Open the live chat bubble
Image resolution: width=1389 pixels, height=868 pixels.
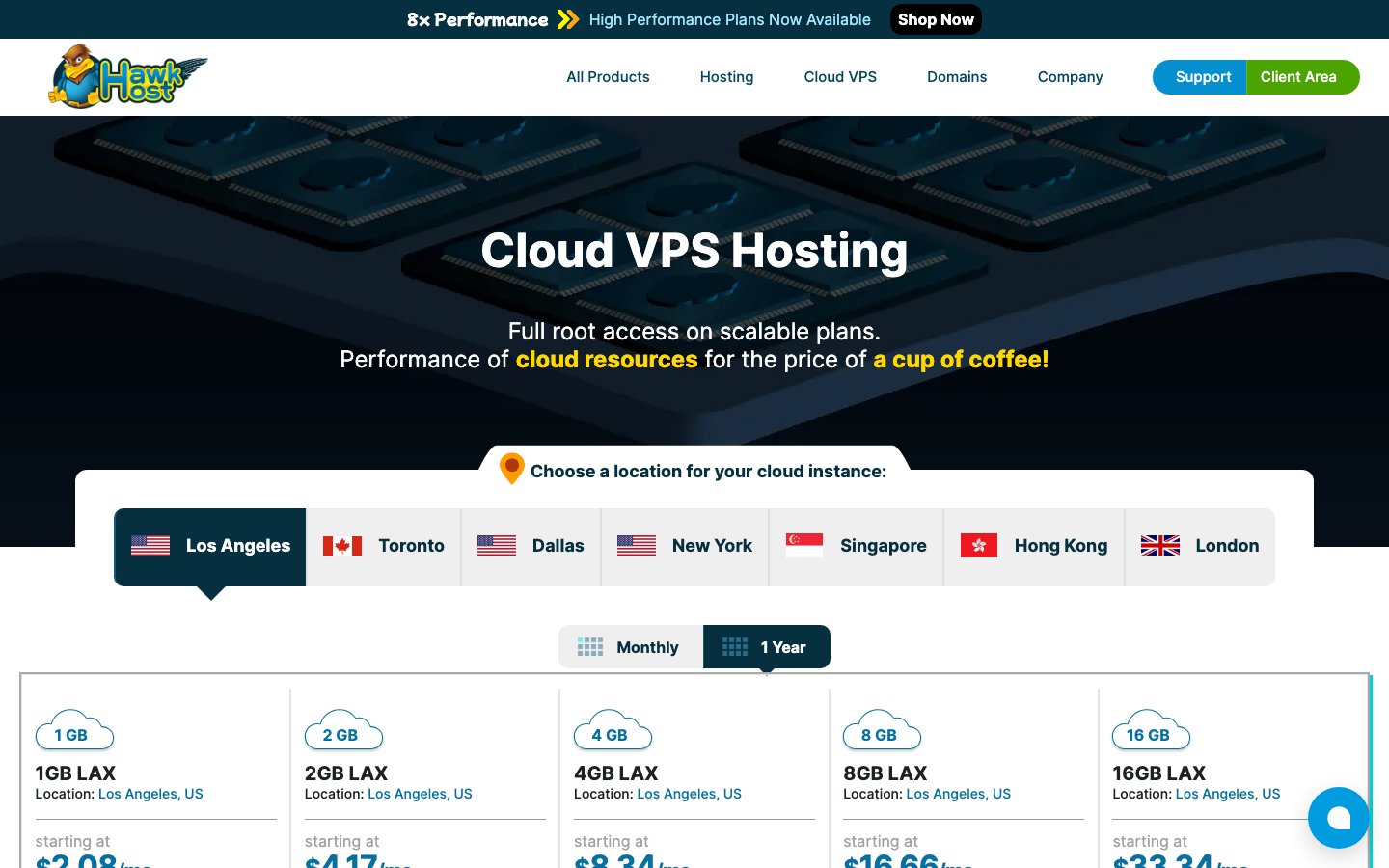tap(1339, 818)
